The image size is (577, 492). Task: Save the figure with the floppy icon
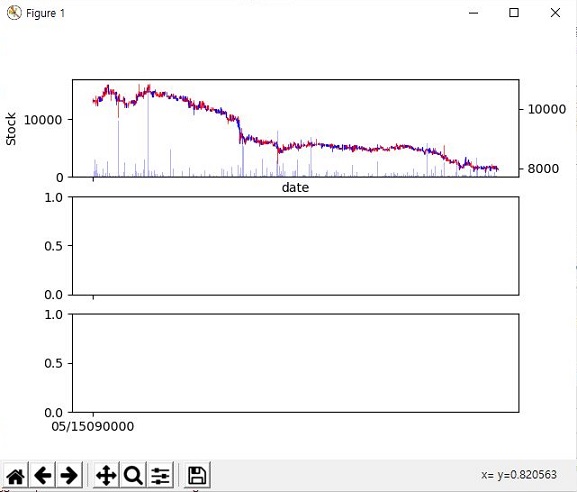click(197, 476)
